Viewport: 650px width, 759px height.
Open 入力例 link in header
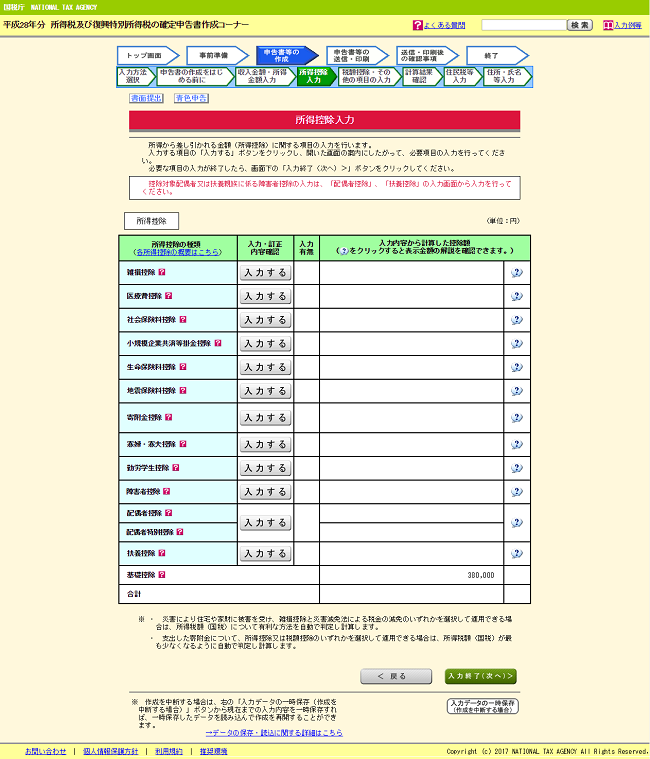click(x=627, y=25)
